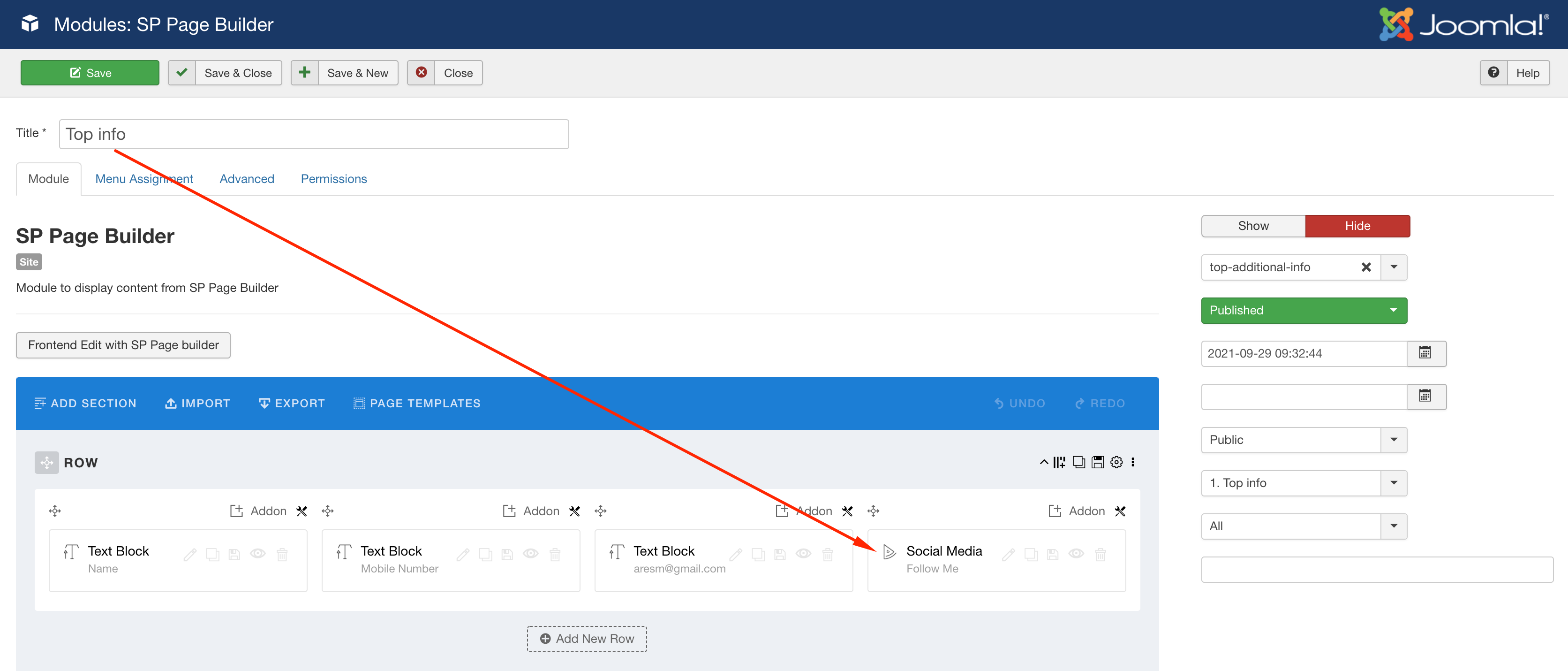Toggle visibility of the Social Media addon

tap(1076, 554)
